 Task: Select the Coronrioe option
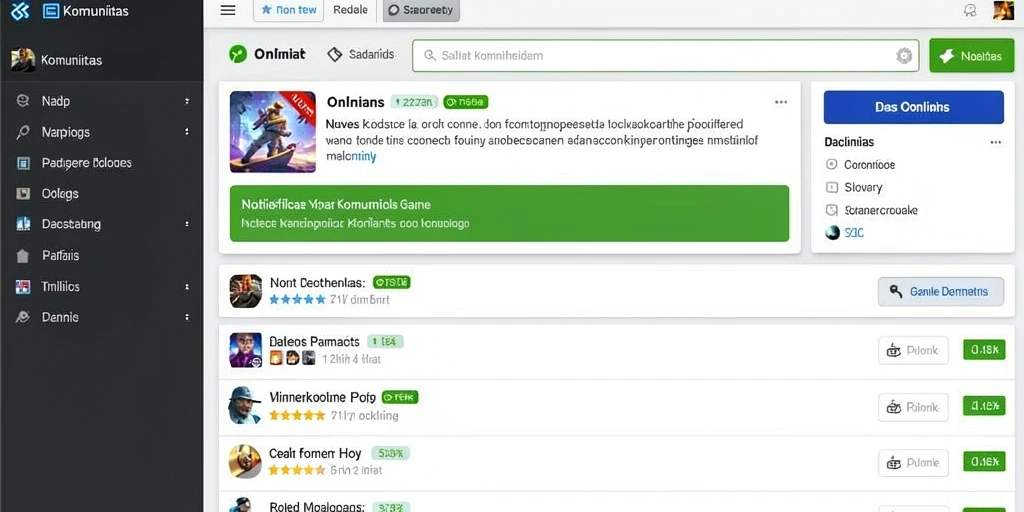pyautogui.click(x=860, y=165)
